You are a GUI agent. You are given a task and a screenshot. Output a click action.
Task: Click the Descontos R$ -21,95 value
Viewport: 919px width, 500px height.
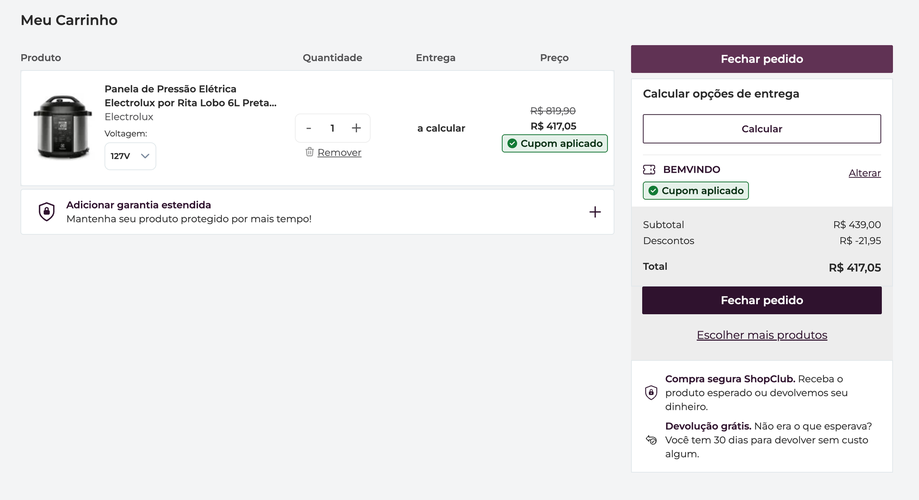point(860,241)
